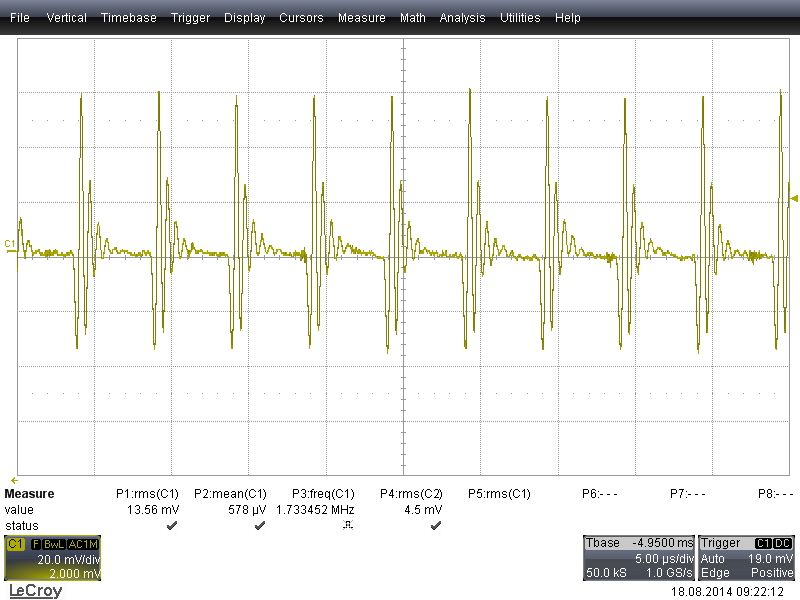Select the P1:rms(C1) measurement label
This screenshot has height=600, width=800.
pos(147,494)
